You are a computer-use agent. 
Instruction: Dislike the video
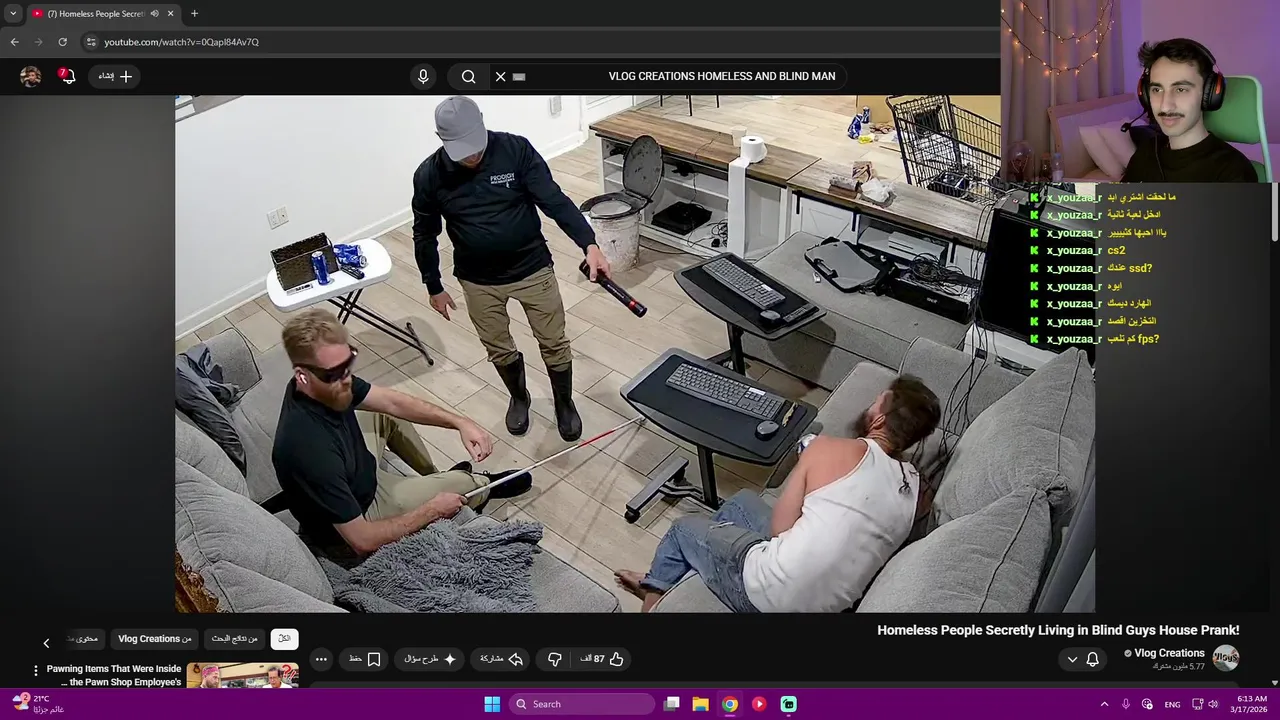pyautogui.click(x=554, y=659)
